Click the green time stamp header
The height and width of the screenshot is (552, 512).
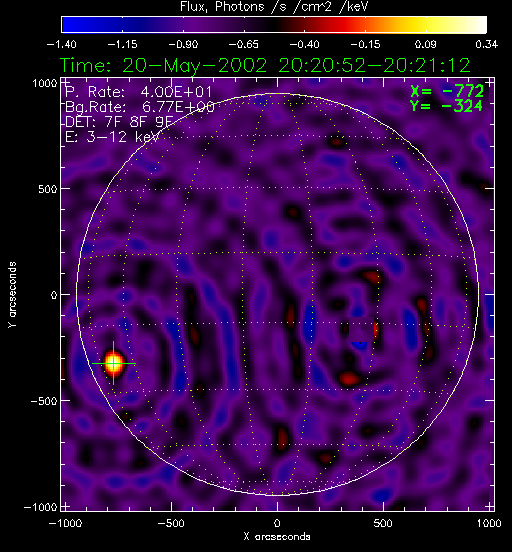pyautogui.click(x=265, y=65)
